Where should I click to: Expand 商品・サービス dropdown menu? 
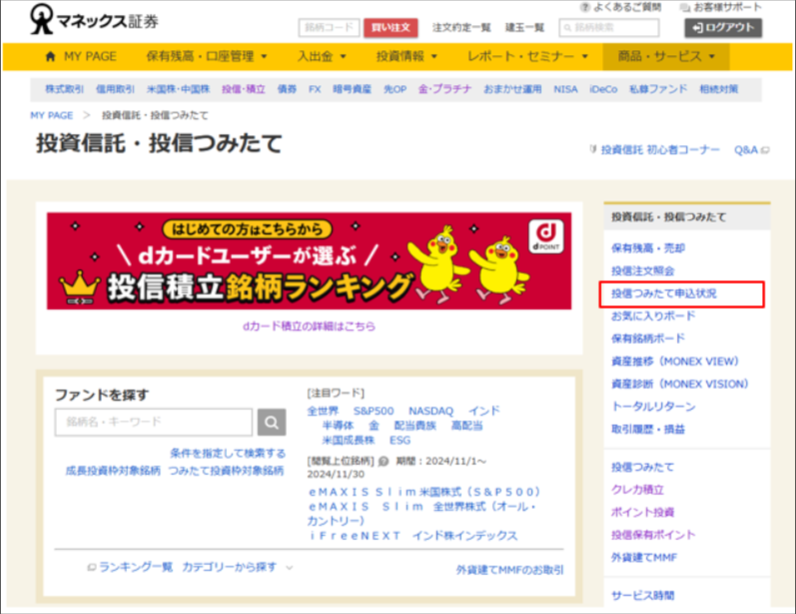point(666,56)
